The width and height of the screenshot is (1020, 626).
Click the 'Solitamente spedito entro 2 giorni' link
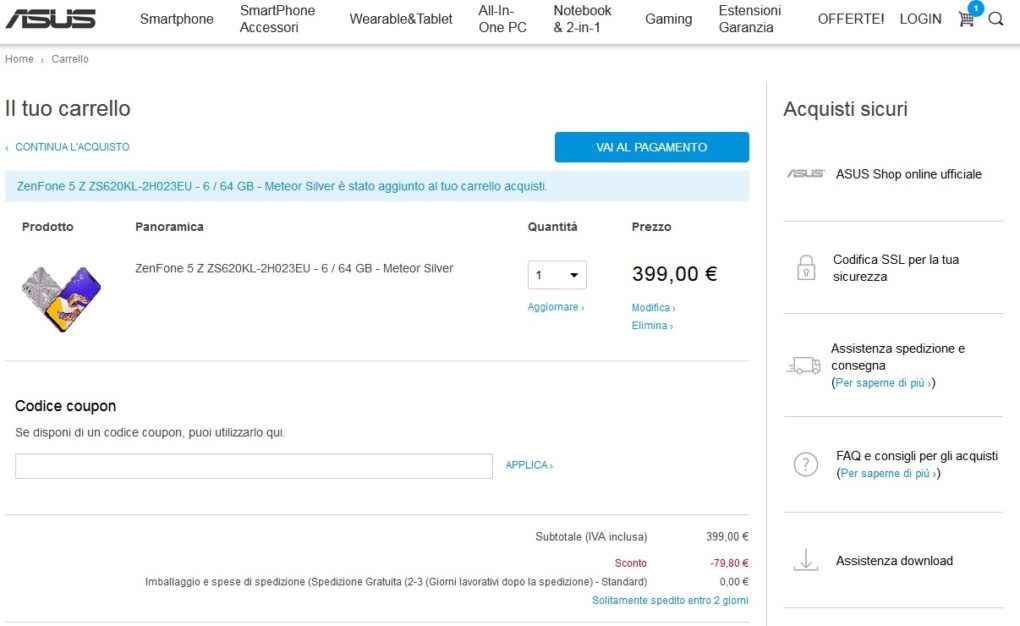point(670,600)
